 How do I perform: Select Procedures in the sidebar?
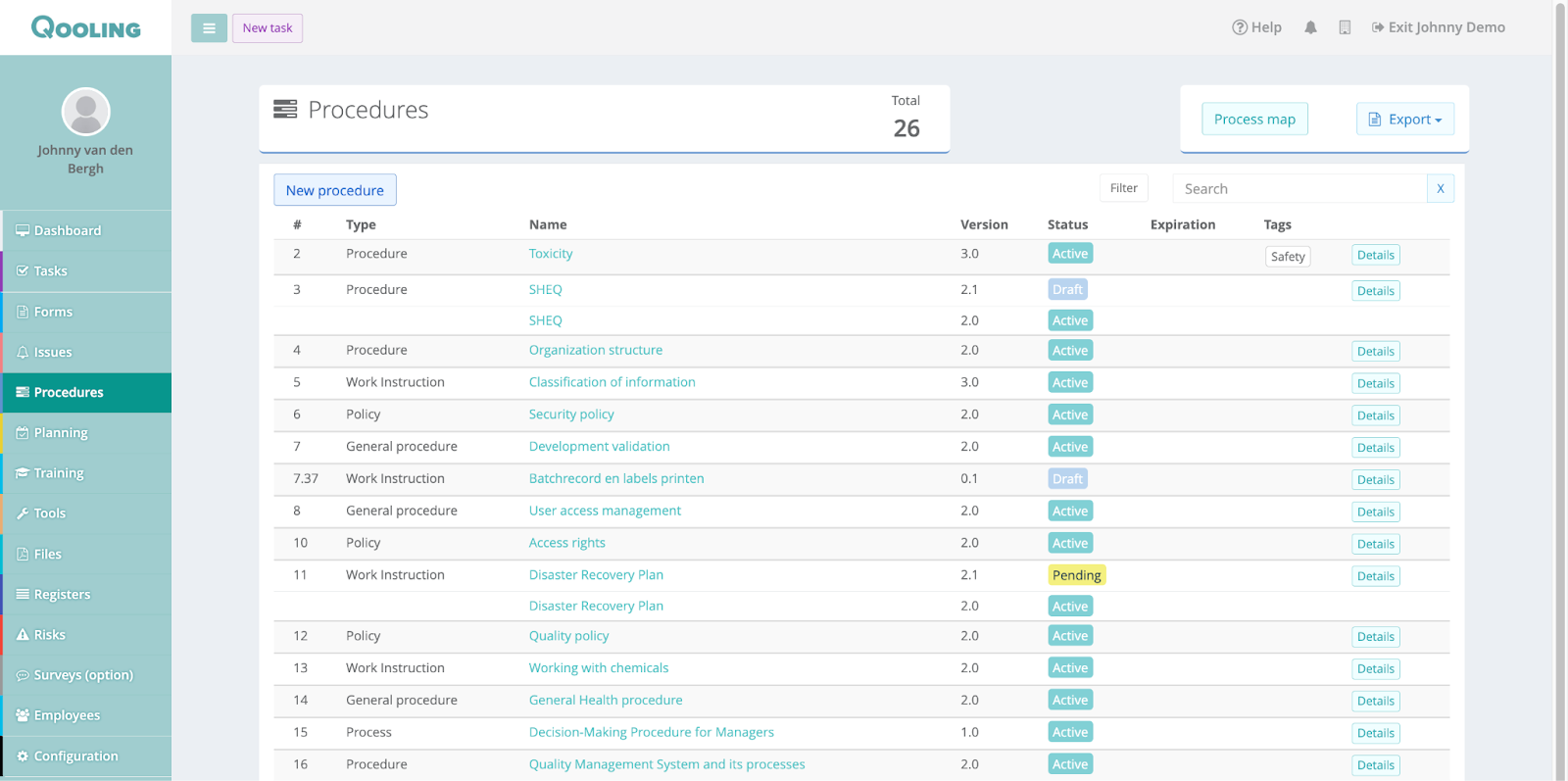pyautogui.click(x=86, y=392)
